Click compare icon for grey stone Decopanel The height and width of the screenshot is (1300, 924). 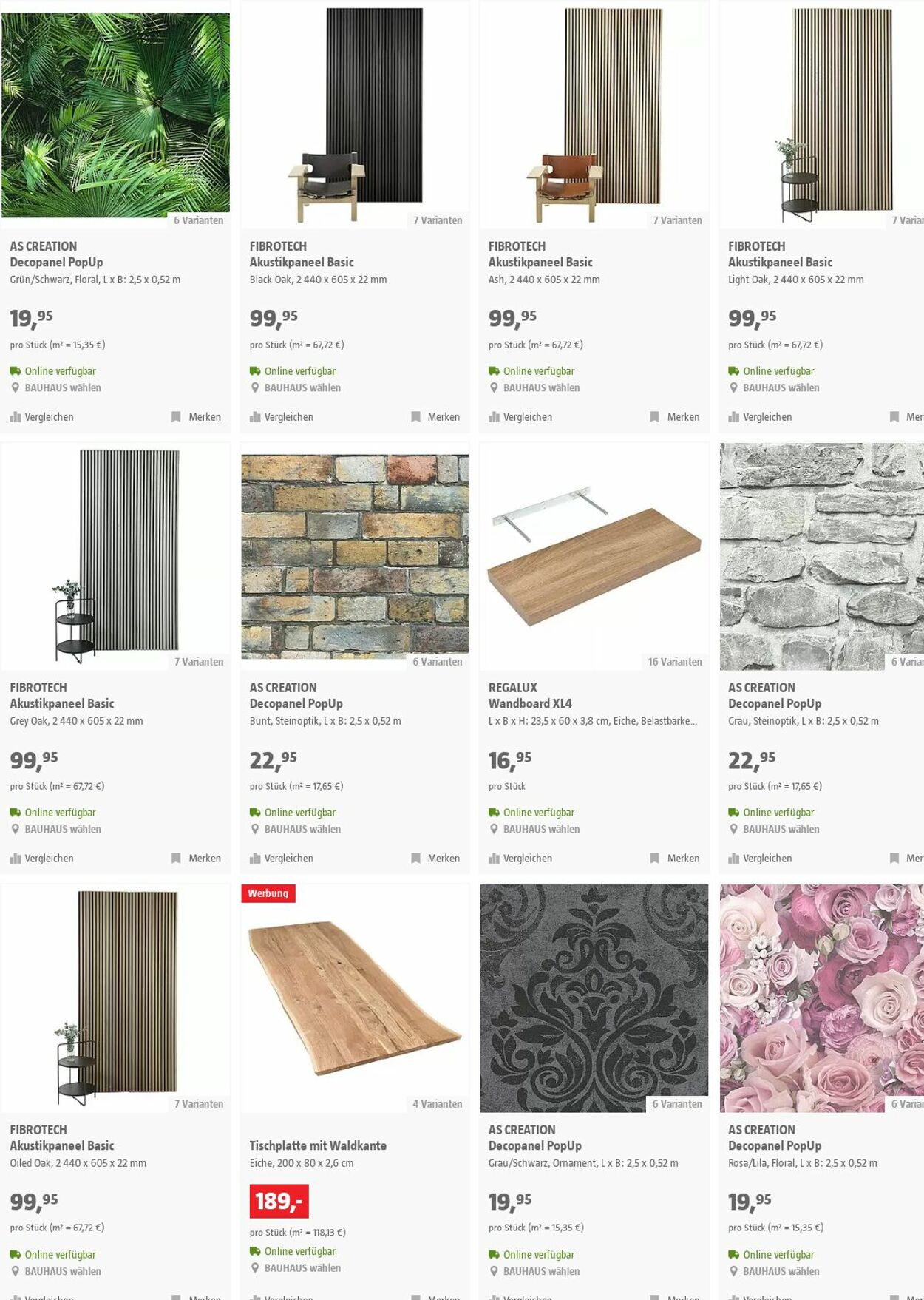[734, 859]
